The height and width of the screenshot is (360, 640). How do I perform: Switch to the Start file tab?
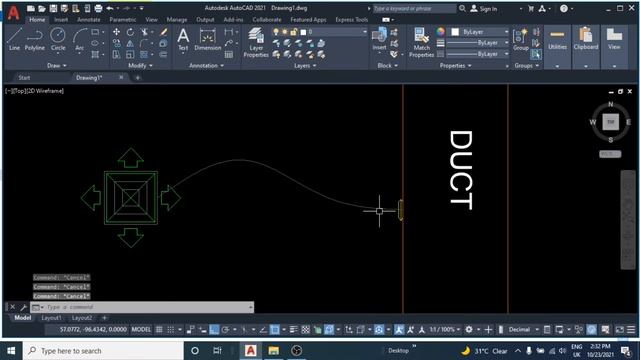click(24, 78)
